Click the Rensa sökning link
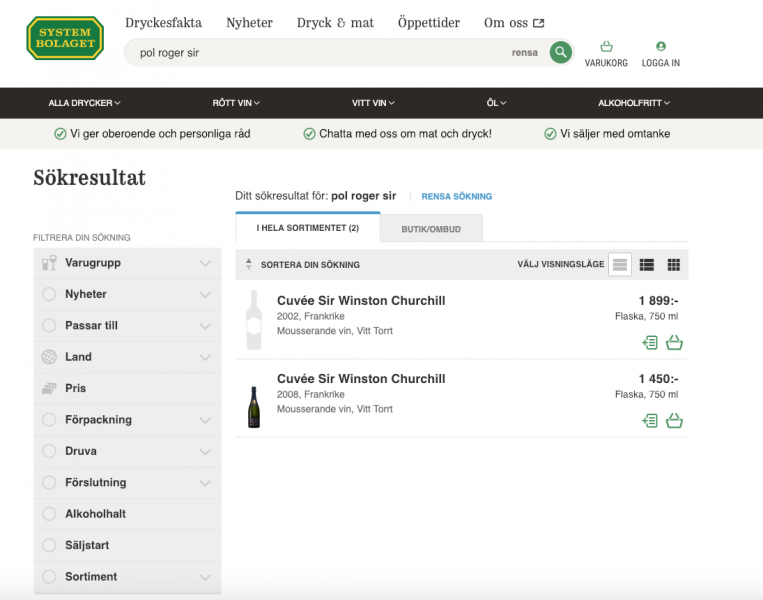This screenshot has height=600, width=763. tap(456, 197)
